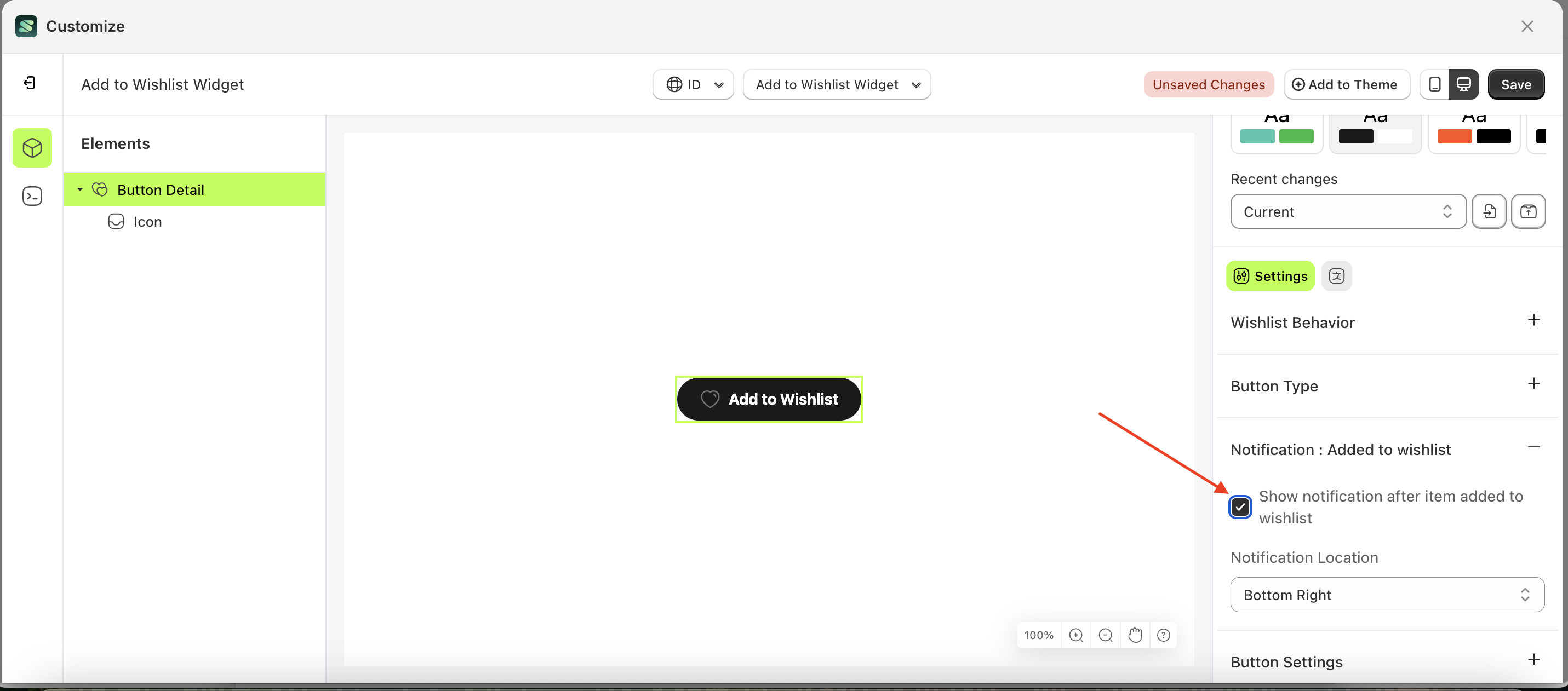Viewport: 1568px width, 691px height.
Task: Open the Notification Location dropdown
Action: click(x=1387, y=595)
